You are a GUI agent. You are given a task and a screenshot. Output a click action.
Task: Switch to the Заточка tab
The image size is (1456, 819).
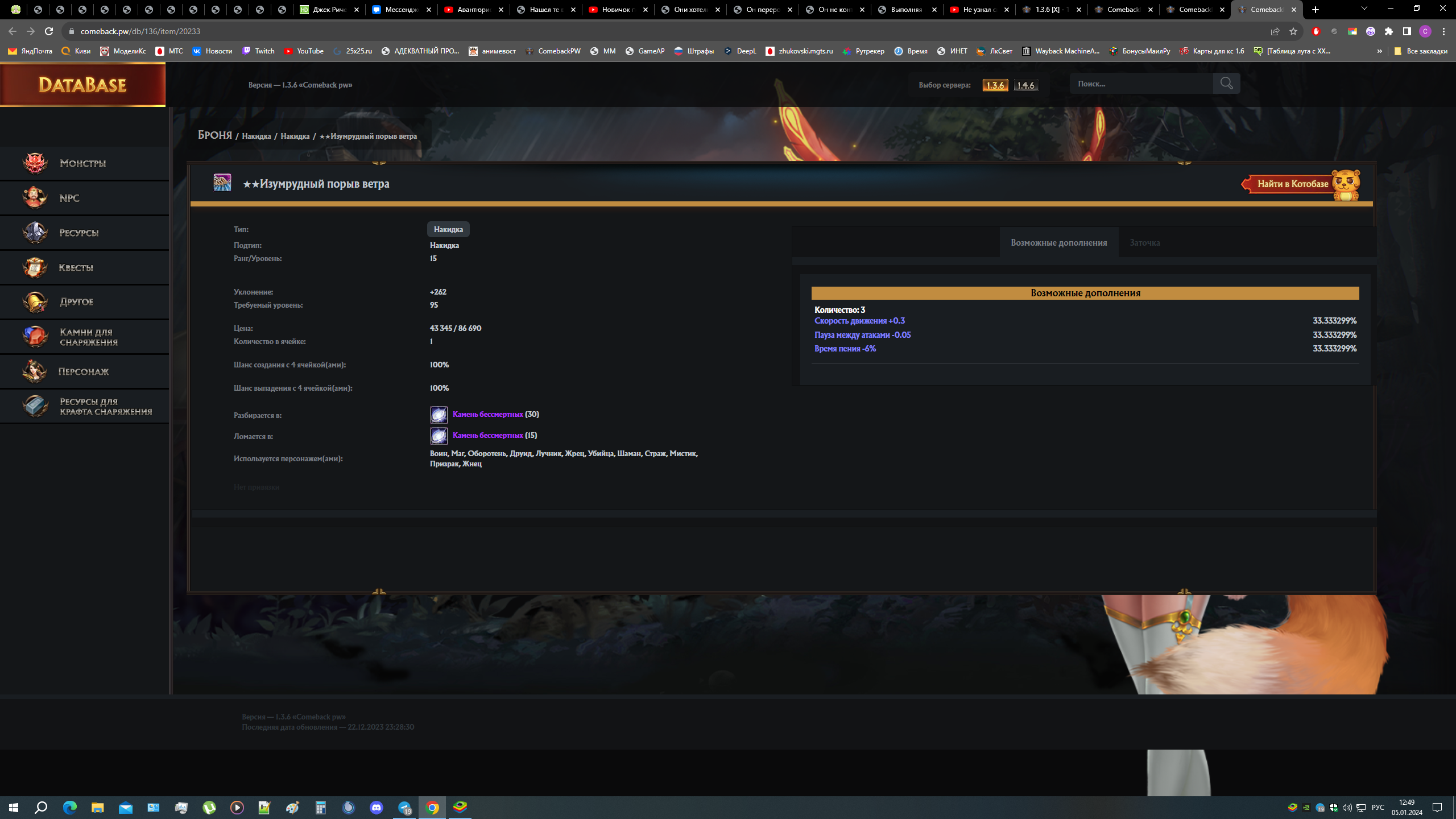tap(1144, 243)
